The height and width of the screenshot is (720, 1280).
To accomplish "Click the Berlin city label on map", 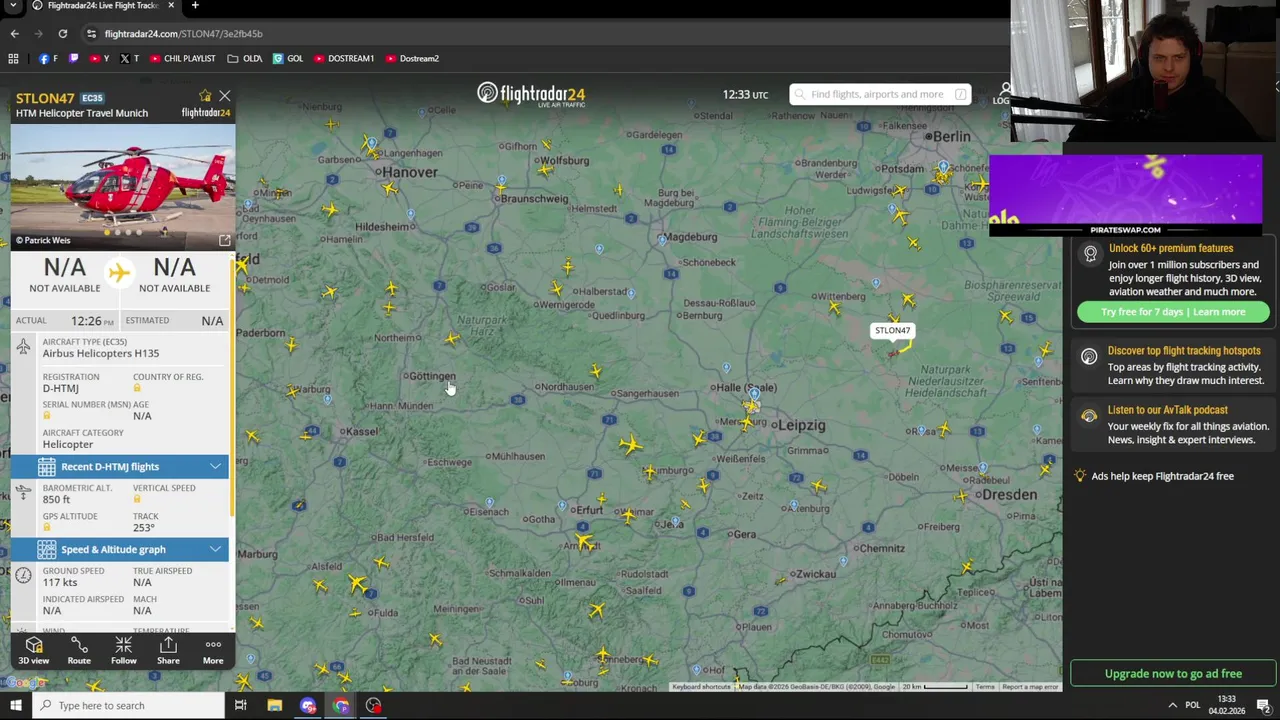I will click(951, 136).
